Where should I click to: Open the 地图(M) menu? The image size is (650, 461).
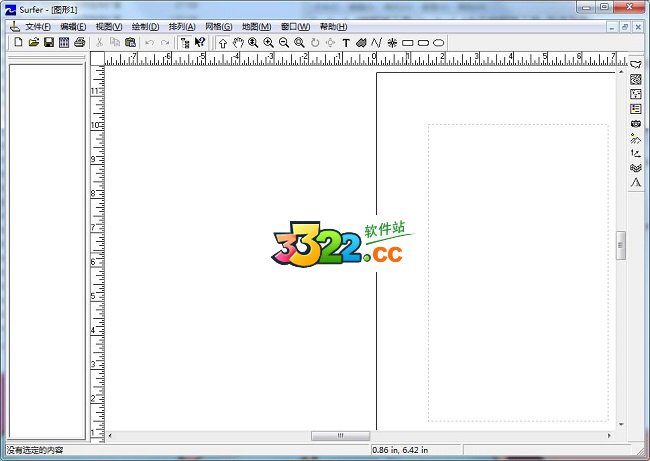click(x=256, y=26)
